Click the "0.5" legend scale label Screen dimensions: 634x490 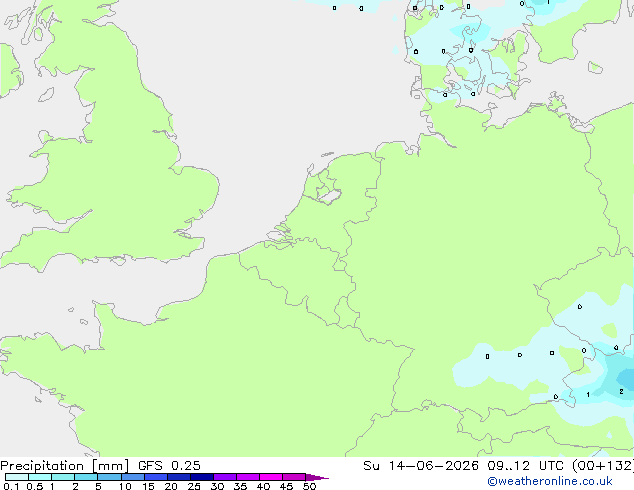pyautogui.click(x=34, y=486)
